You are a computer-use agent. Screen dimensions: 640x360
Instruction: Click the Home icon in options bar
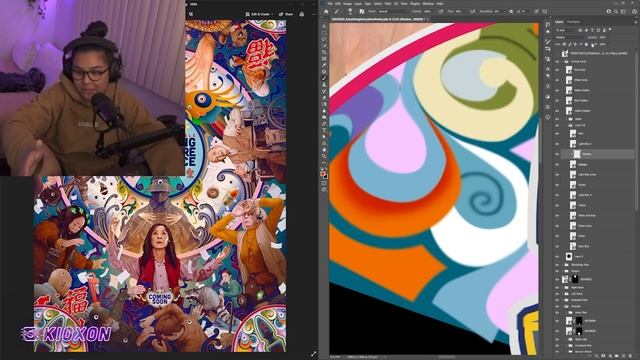click(x=326, y=11)
